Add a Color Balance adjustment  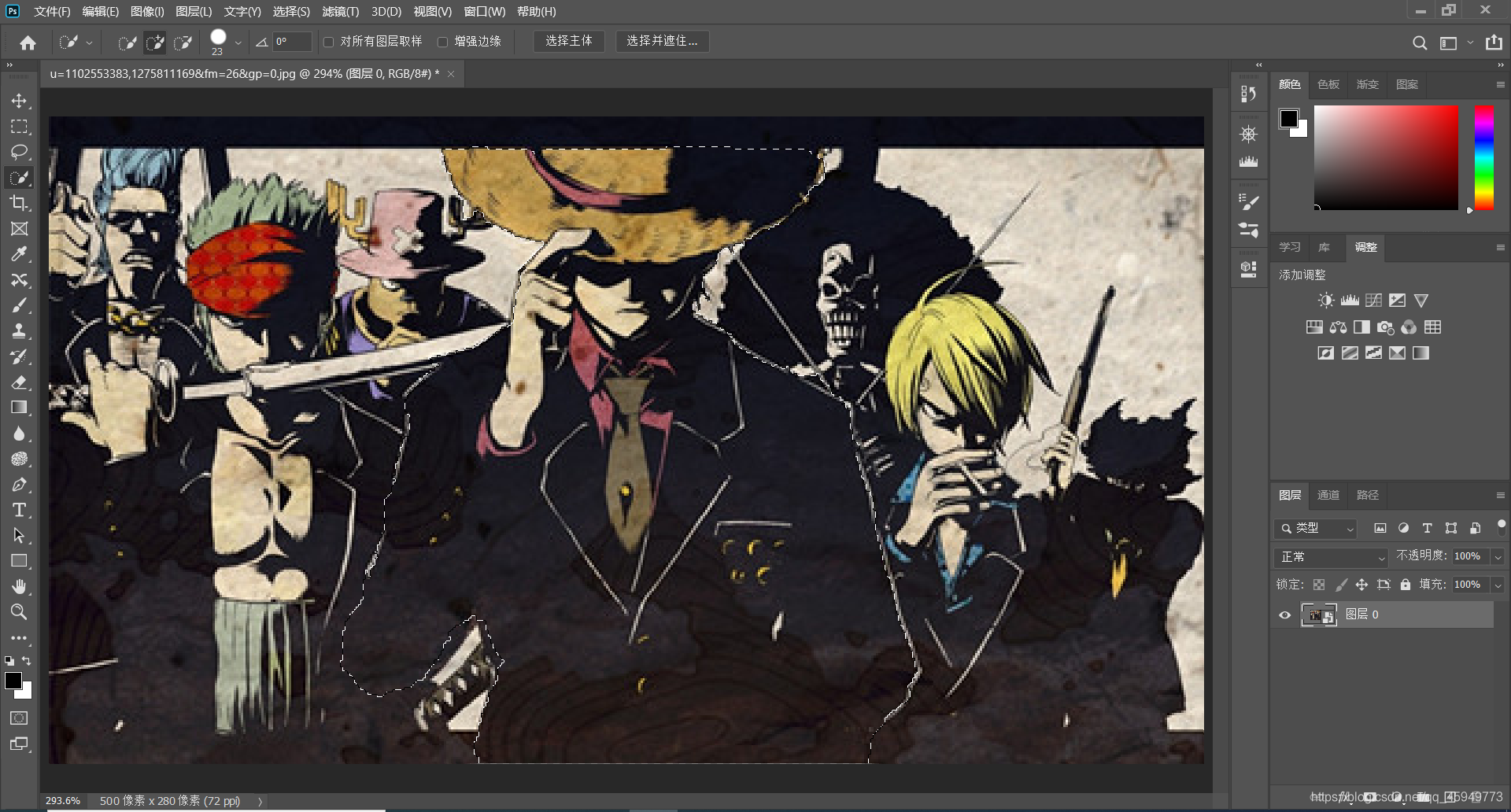coord(1338,327)
